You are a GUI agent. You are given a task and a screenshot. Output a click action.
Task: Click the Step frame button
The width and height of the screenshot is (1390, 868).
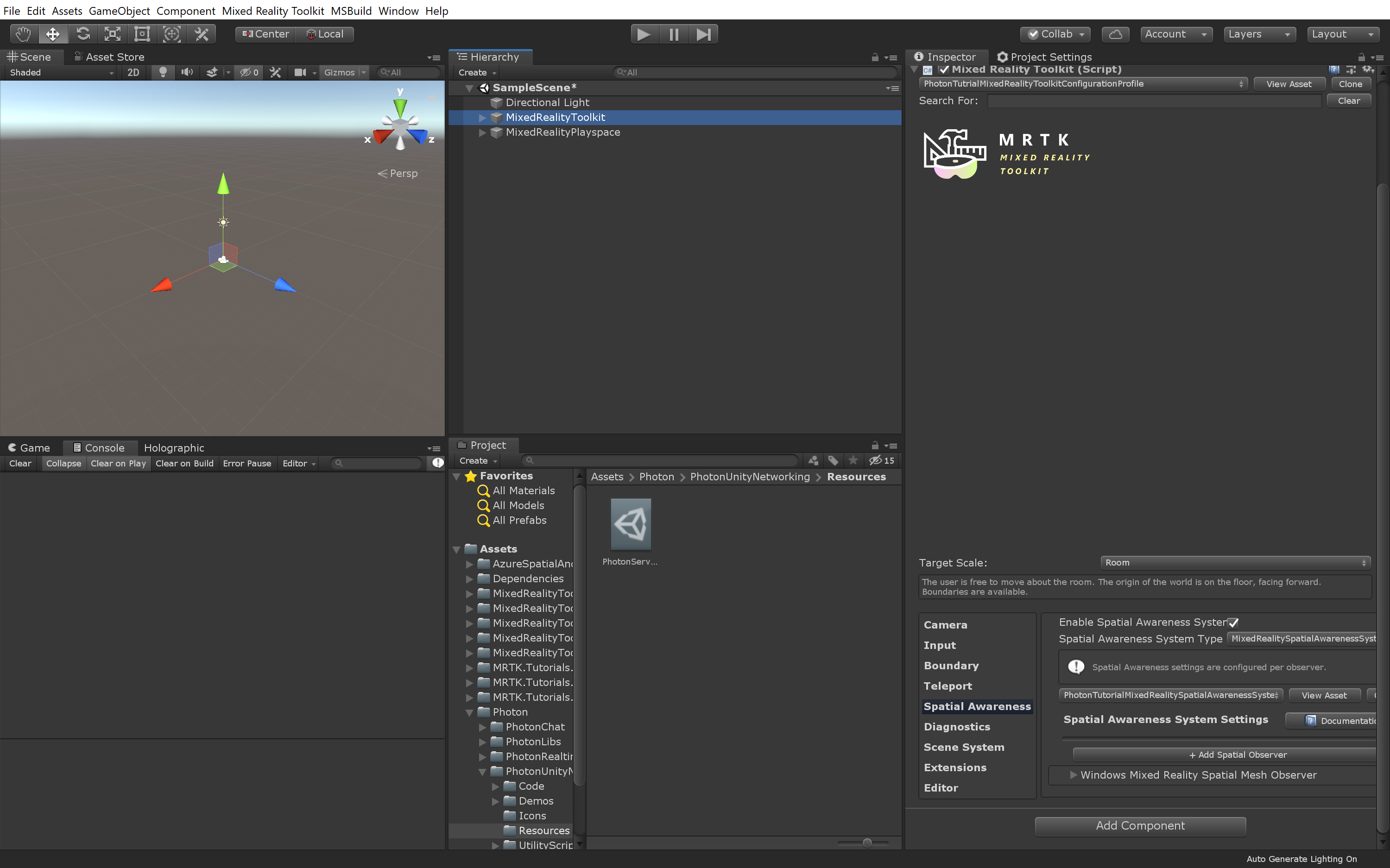coord(703,34)
